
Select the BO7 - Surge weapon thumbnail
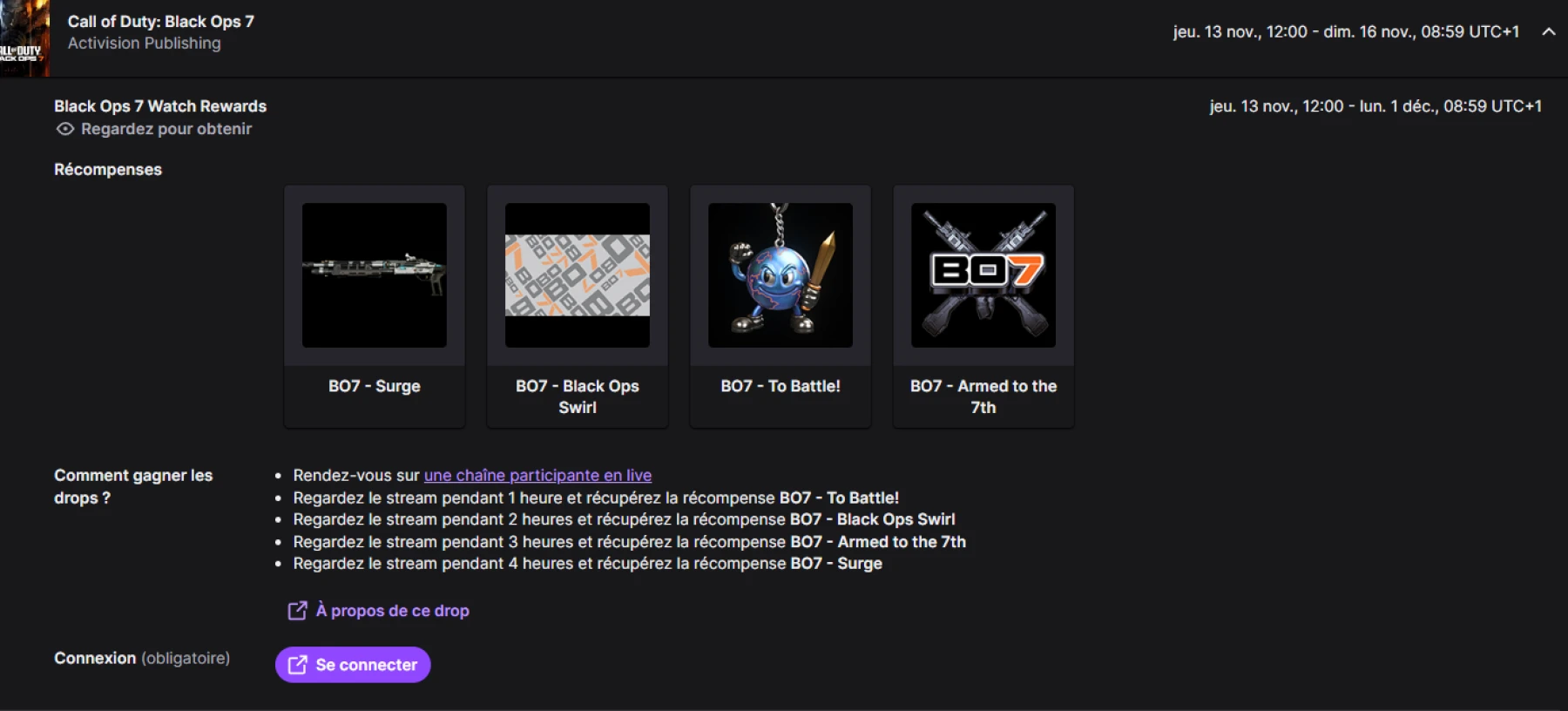[375, 275]
